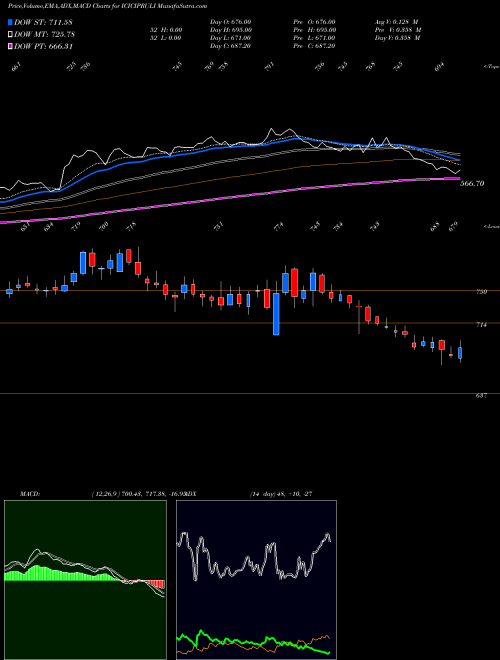The height and width of the screenshot is (660, 500).
Task: Select the 'DOW ST: 711.58' legend text
Action: pos(43,22)
